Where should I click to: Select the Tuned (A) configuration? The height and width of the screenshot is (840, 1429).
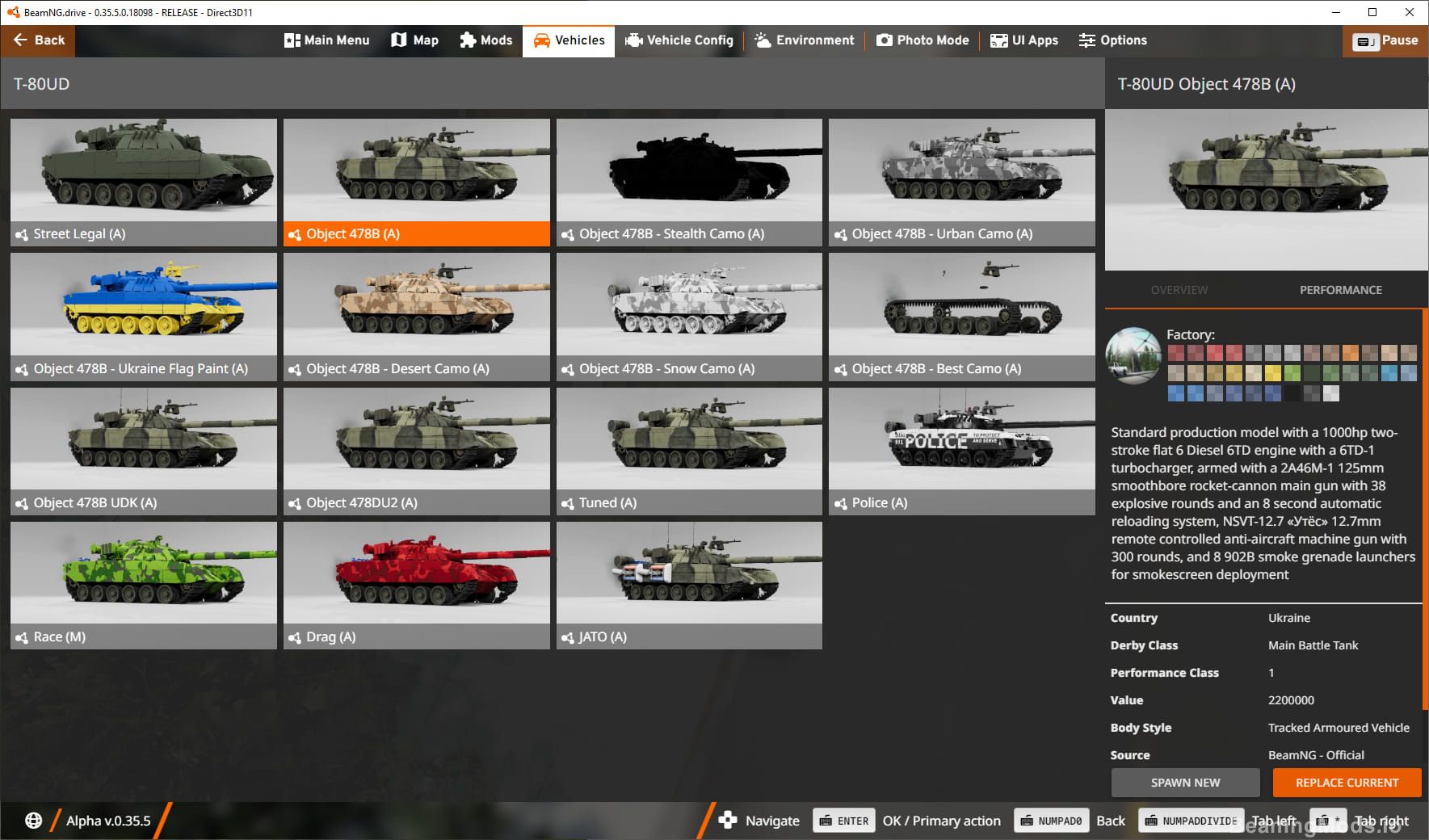pos(689,451)
